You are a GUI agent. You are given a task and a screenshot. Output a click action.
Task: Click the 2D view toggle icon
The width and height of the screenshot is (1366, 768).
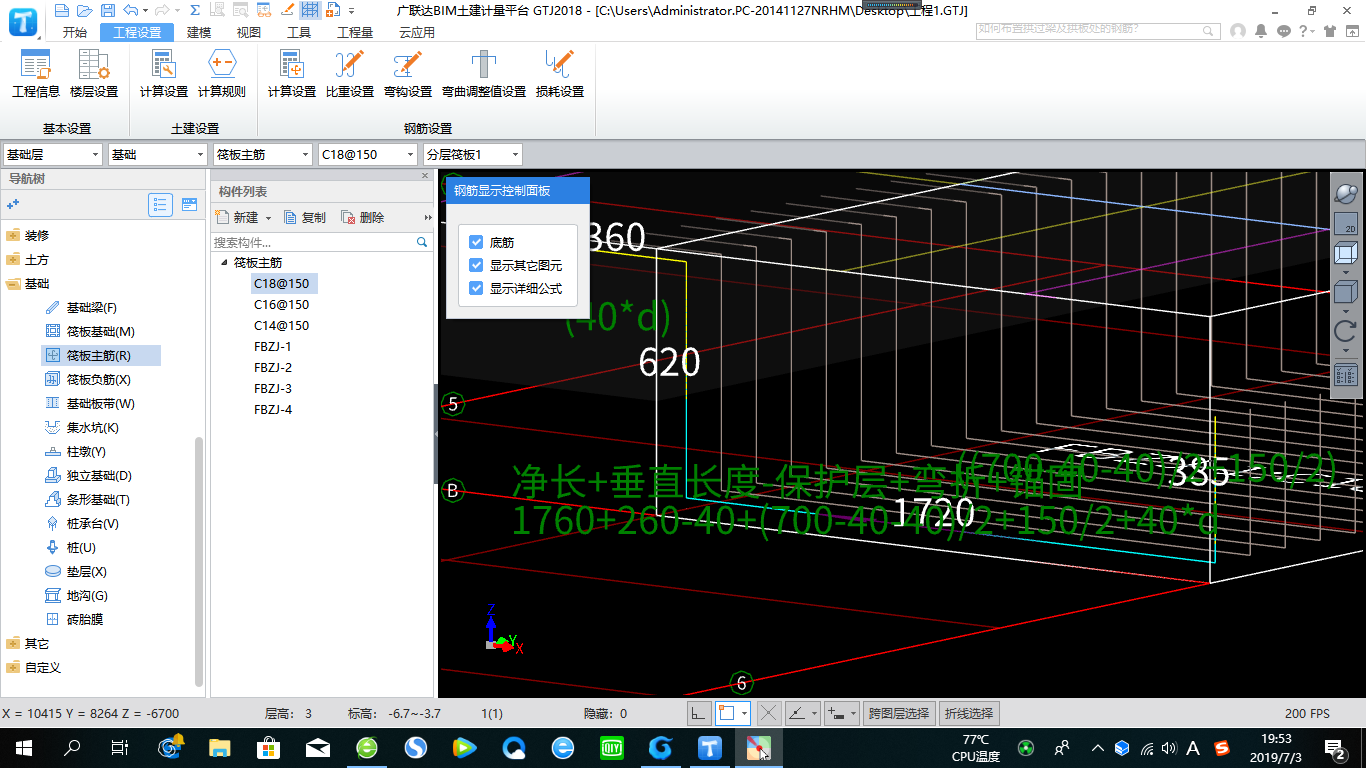(x=1346, y=223)
